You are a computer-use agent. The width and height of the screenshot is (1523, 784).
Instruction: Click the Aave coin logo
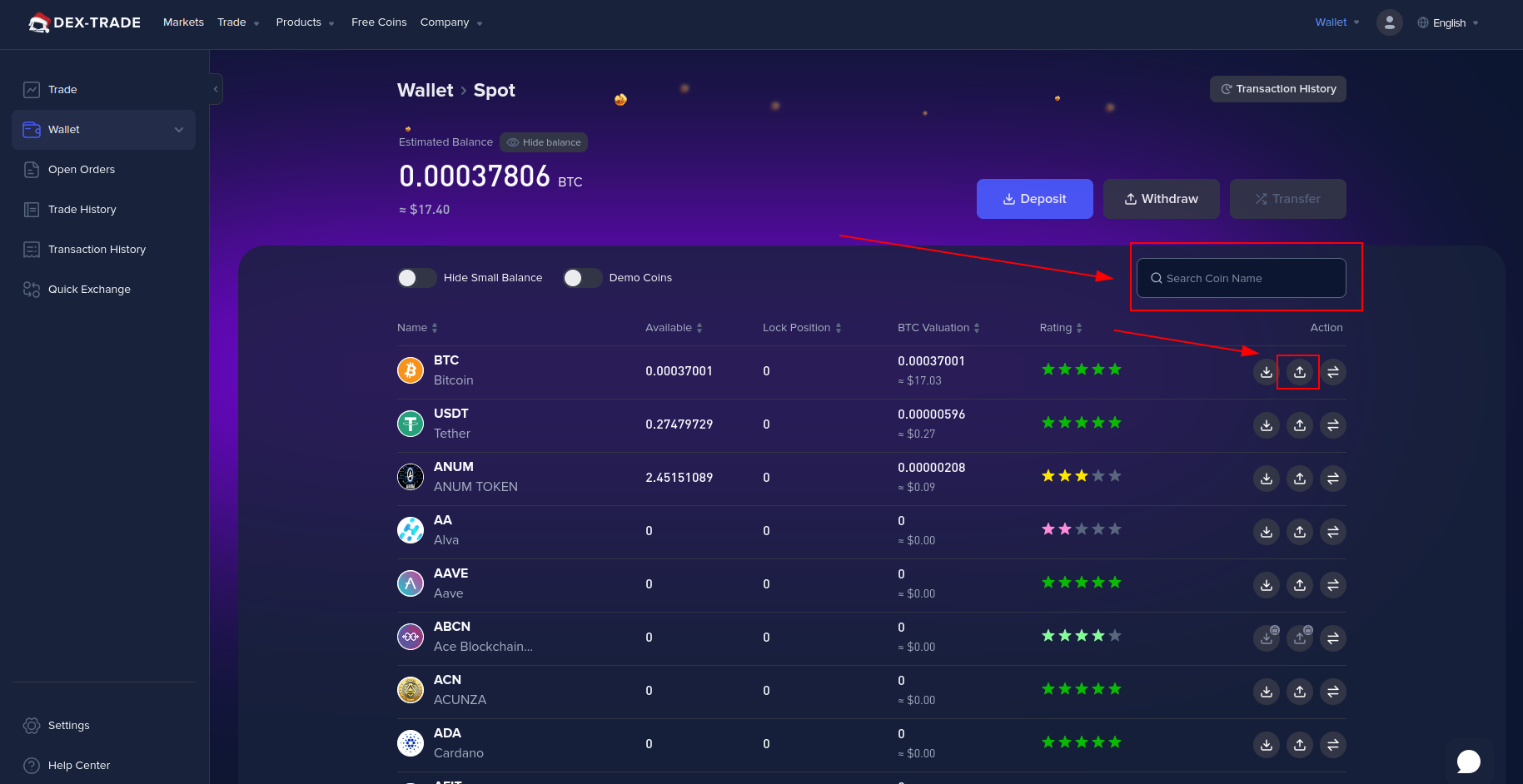[x=411, y=583]
